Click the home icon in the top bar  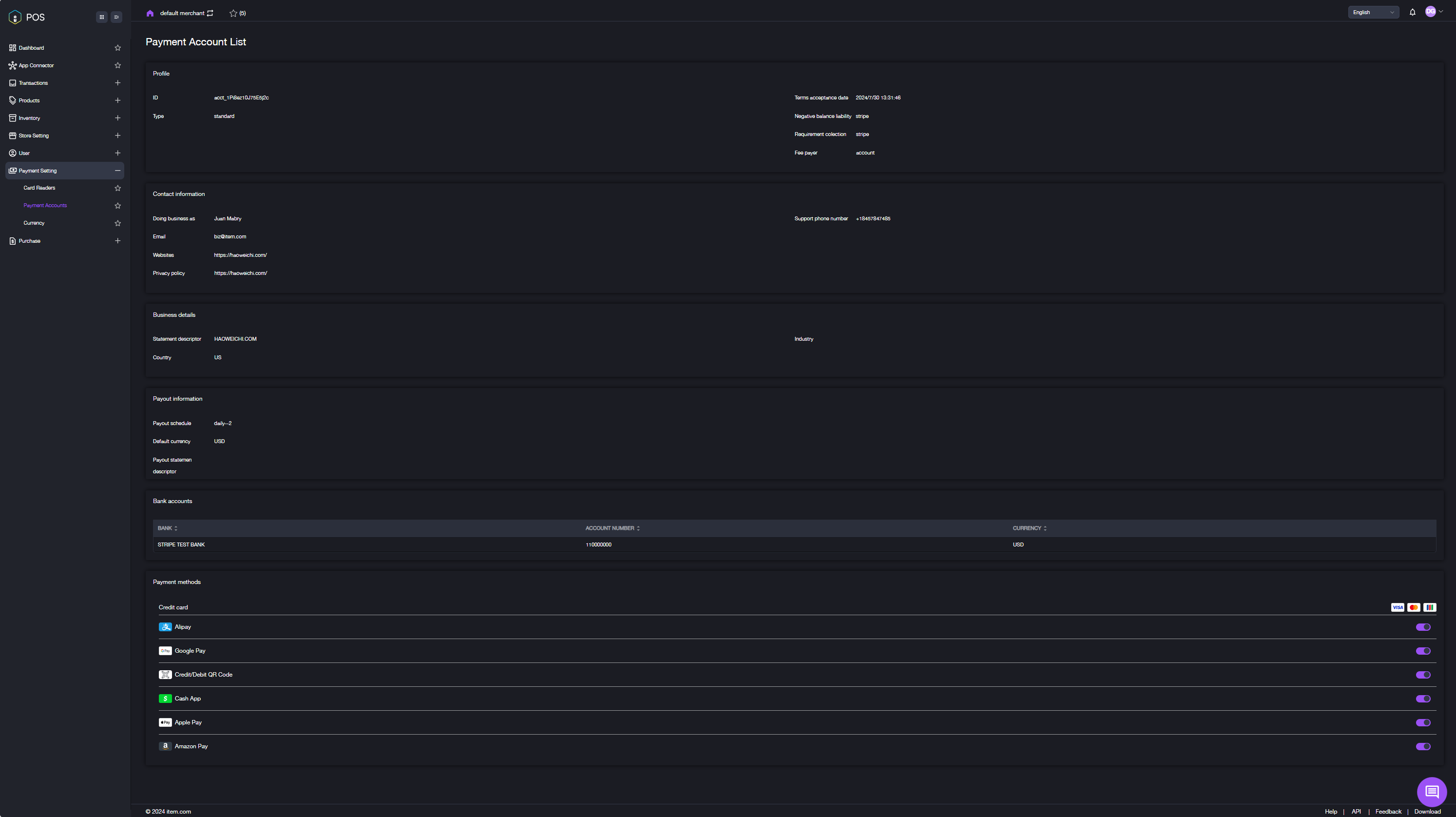click(x=150, y=13)
